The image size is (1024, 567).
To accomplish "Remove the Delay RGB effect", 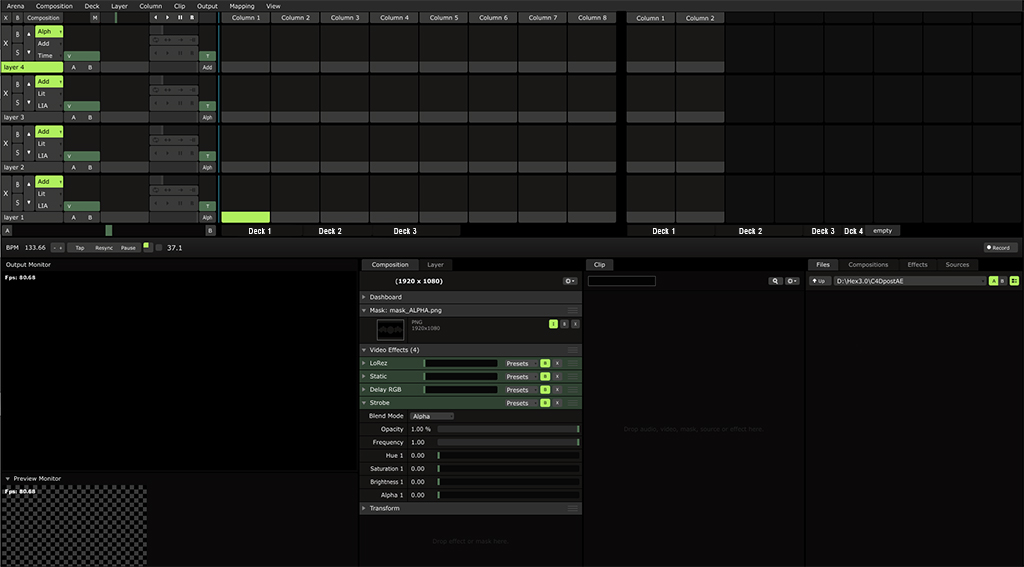I will 557,389.
